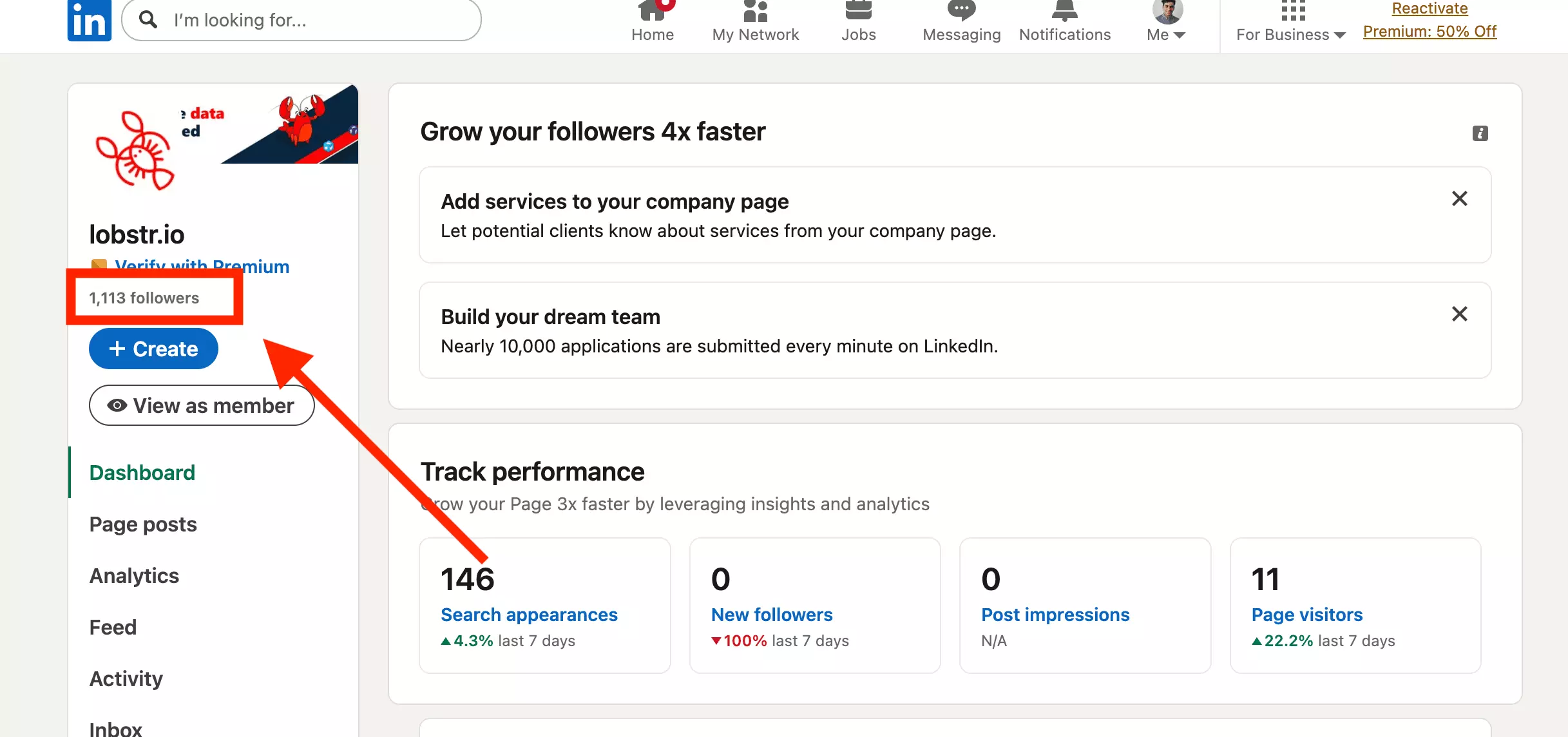
Task: Click the info icon beside Grow your followers
Action: [1480, 133]
